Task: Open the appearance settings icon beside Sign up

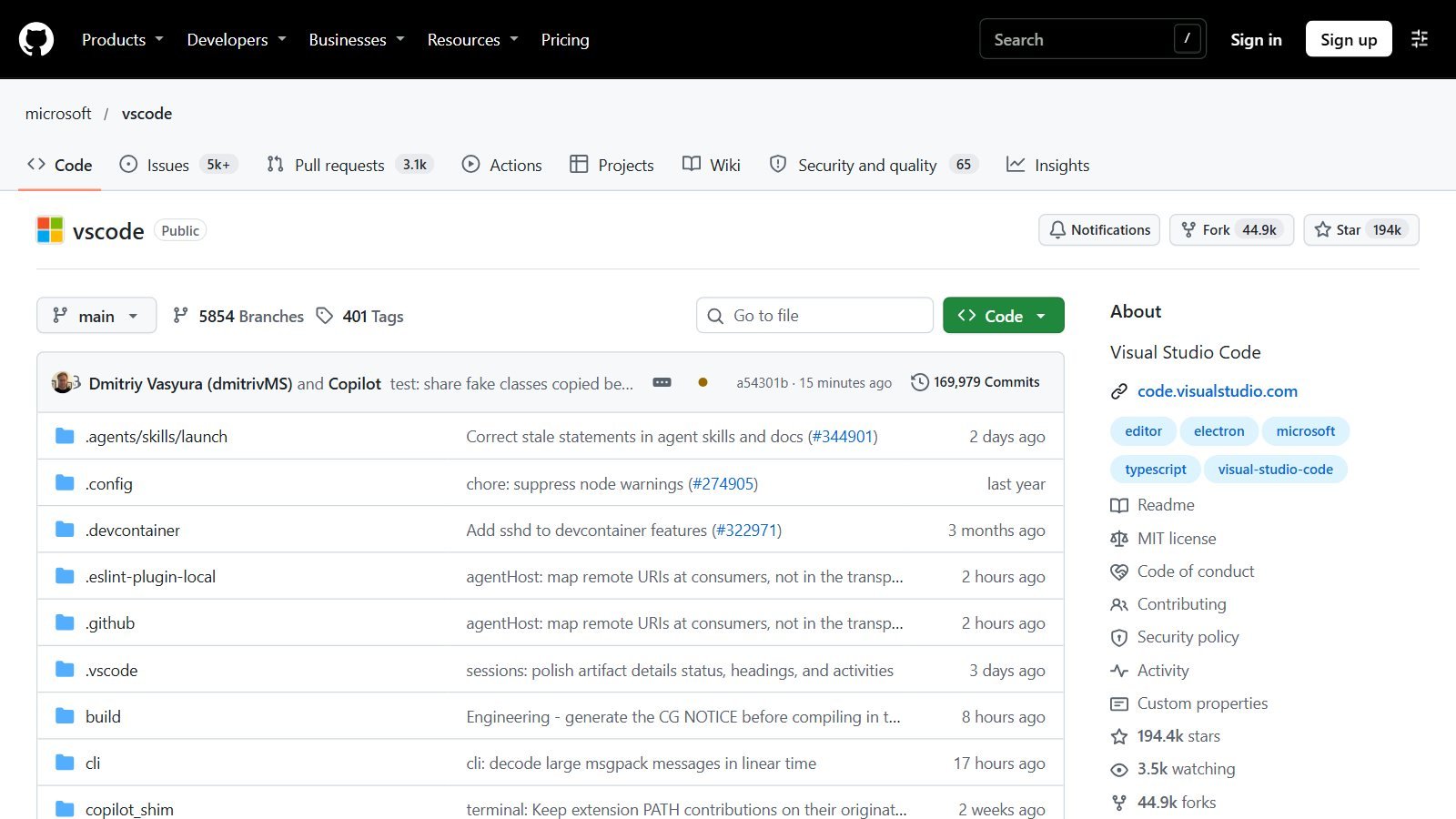Action: 1420,39
